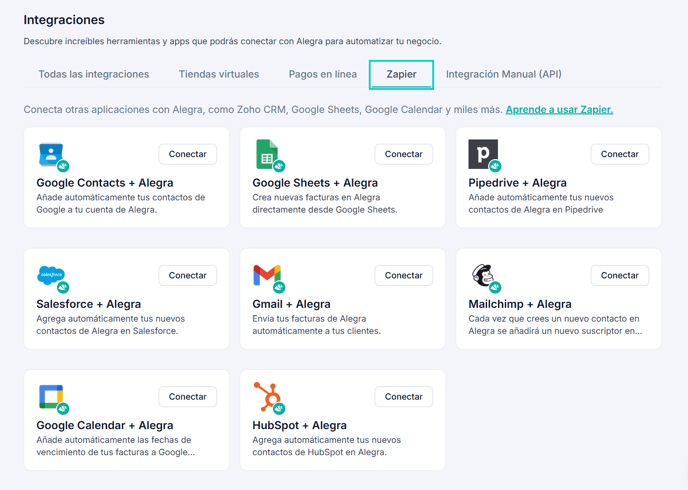
Task: Hit Conectar on the Google Sheets card
Action: pos(404,154)
